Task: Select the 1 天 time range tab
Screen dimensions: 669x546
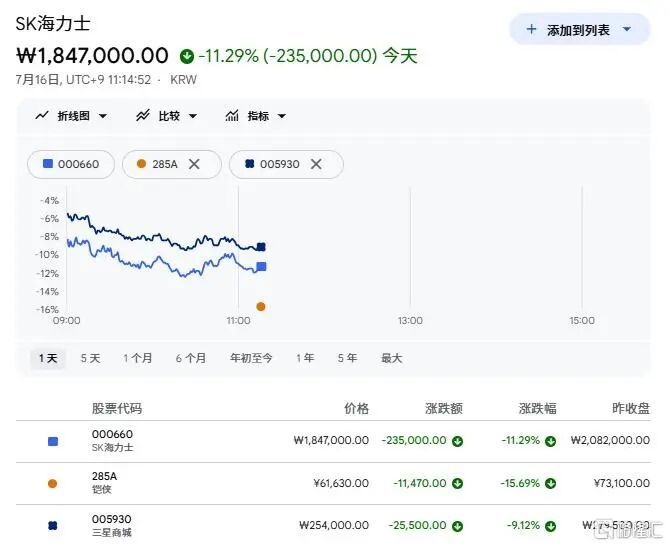Action: [x=48, y=358]
